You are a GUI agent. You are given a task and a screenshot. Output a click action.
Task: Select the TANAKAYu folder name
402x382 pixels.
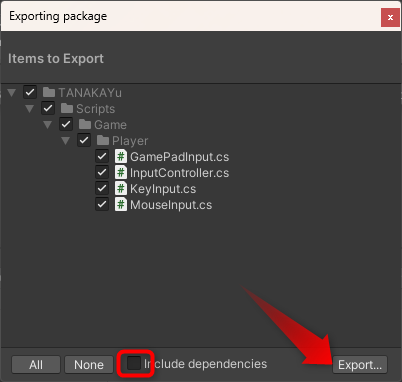pos(90,93)
